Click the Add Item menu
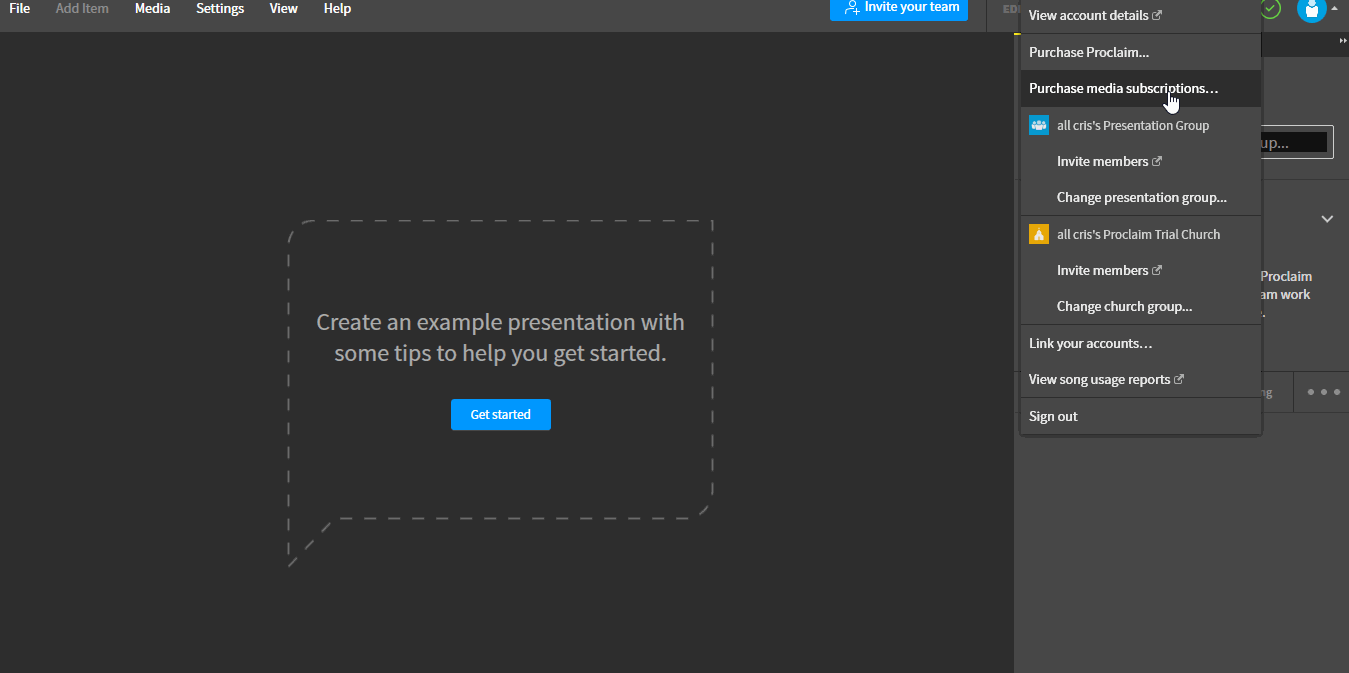 pos(82,8)
